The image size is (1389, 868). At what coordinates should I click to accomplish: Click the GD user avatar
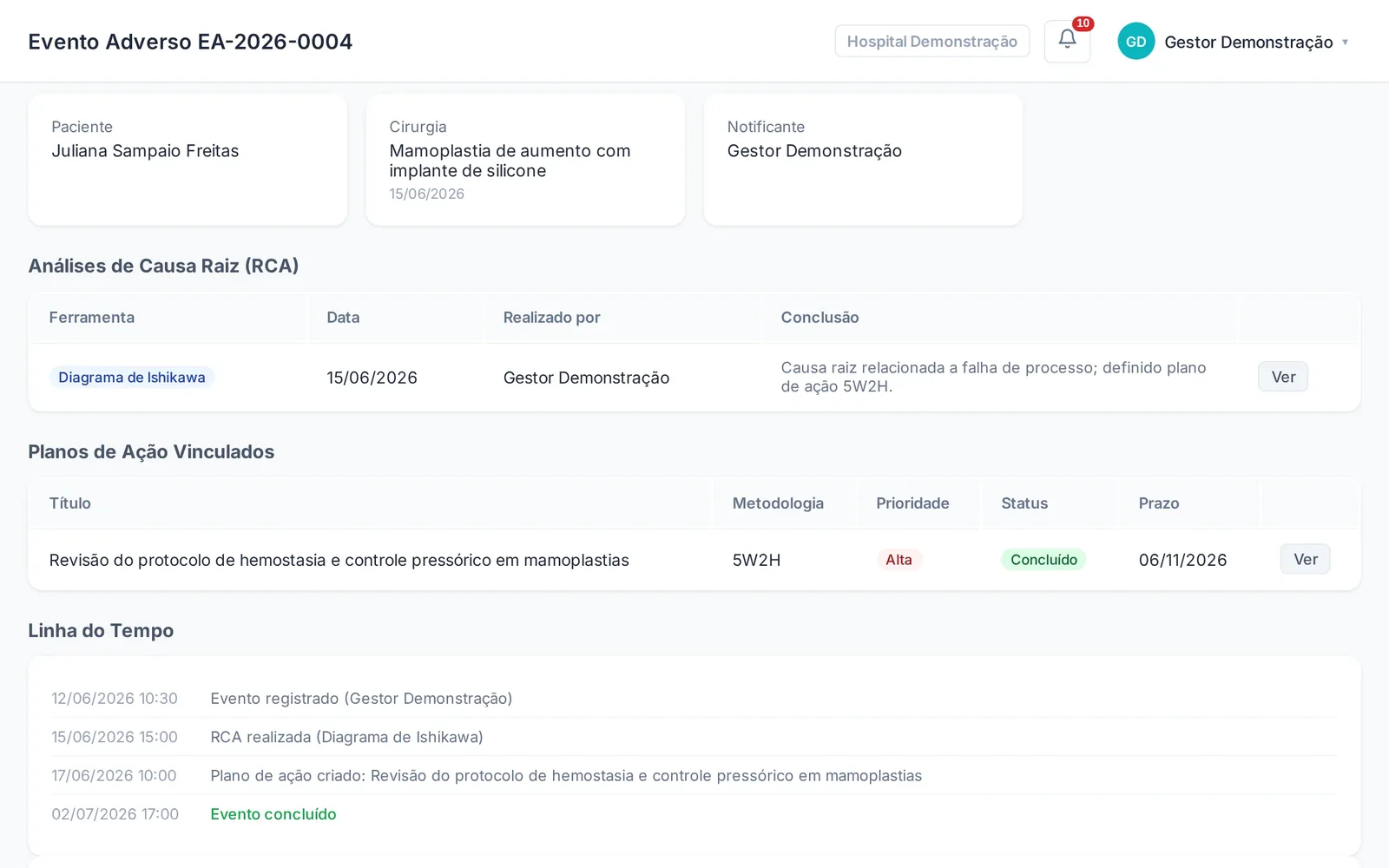pyautogui.click(x=1136, y=42)
